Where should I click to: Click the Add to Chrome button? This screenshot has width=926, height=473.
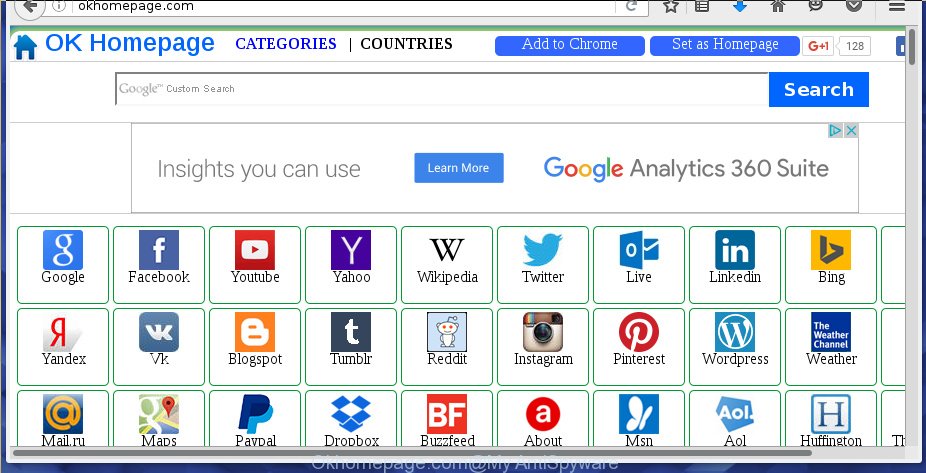[570, 45]
